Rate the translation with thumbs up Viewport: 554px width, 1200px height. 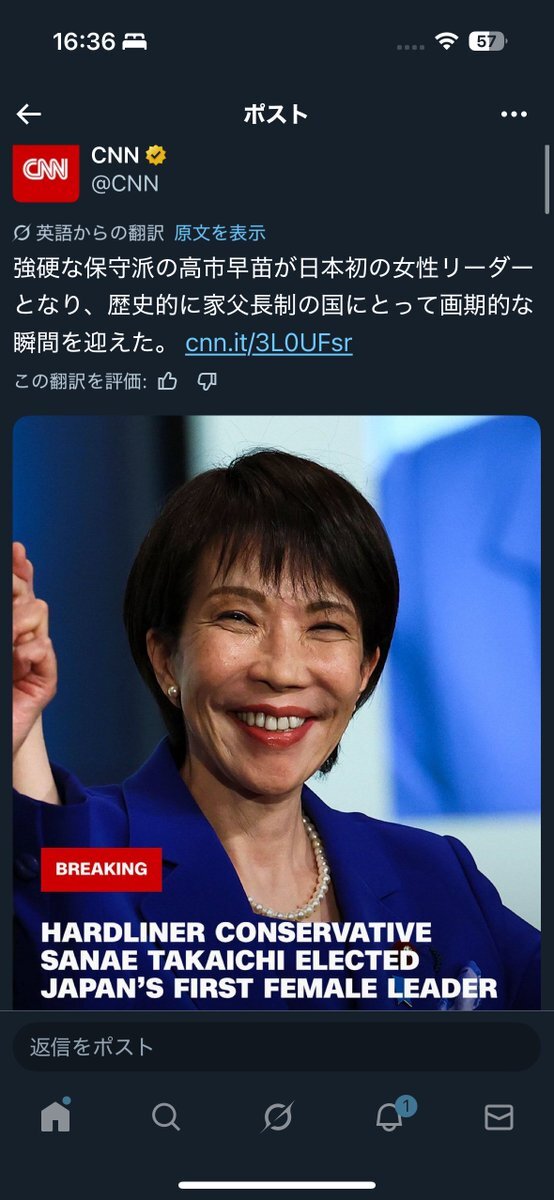(168, 381)
